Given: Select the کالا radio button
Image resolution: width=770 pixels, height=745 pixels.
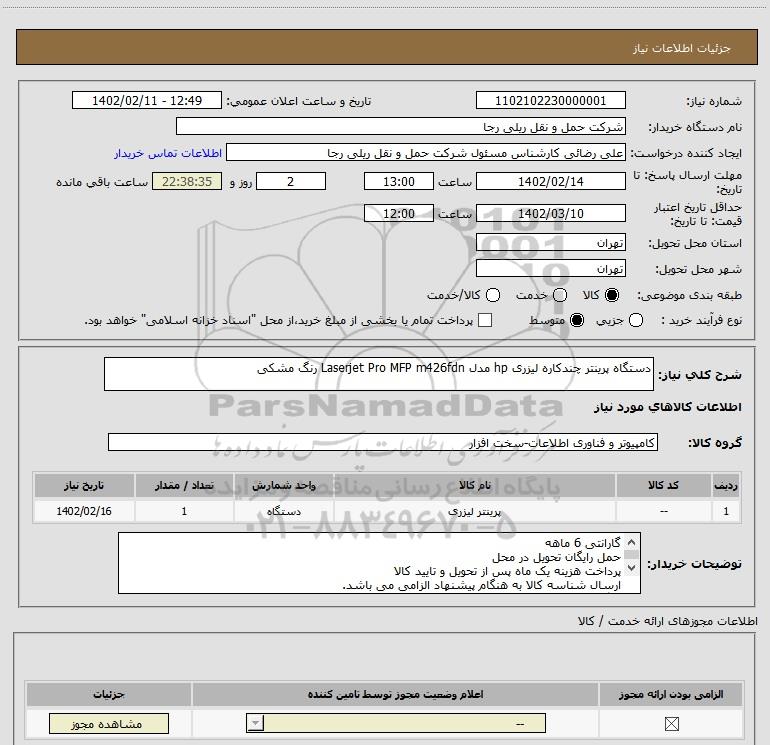Looking at the screenshot, I should pyautogui.click(x=612, y=295).
